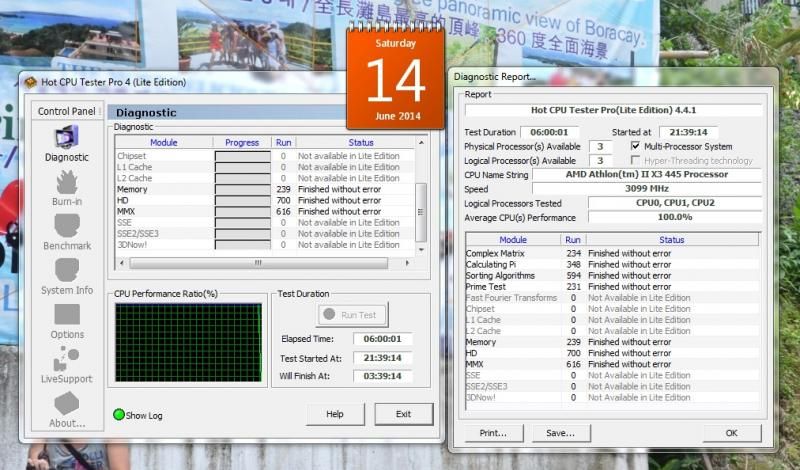This screenshot has width=800, height=470.
Task: Click the green Show Log indicator
Action: (x=118, y=415)
